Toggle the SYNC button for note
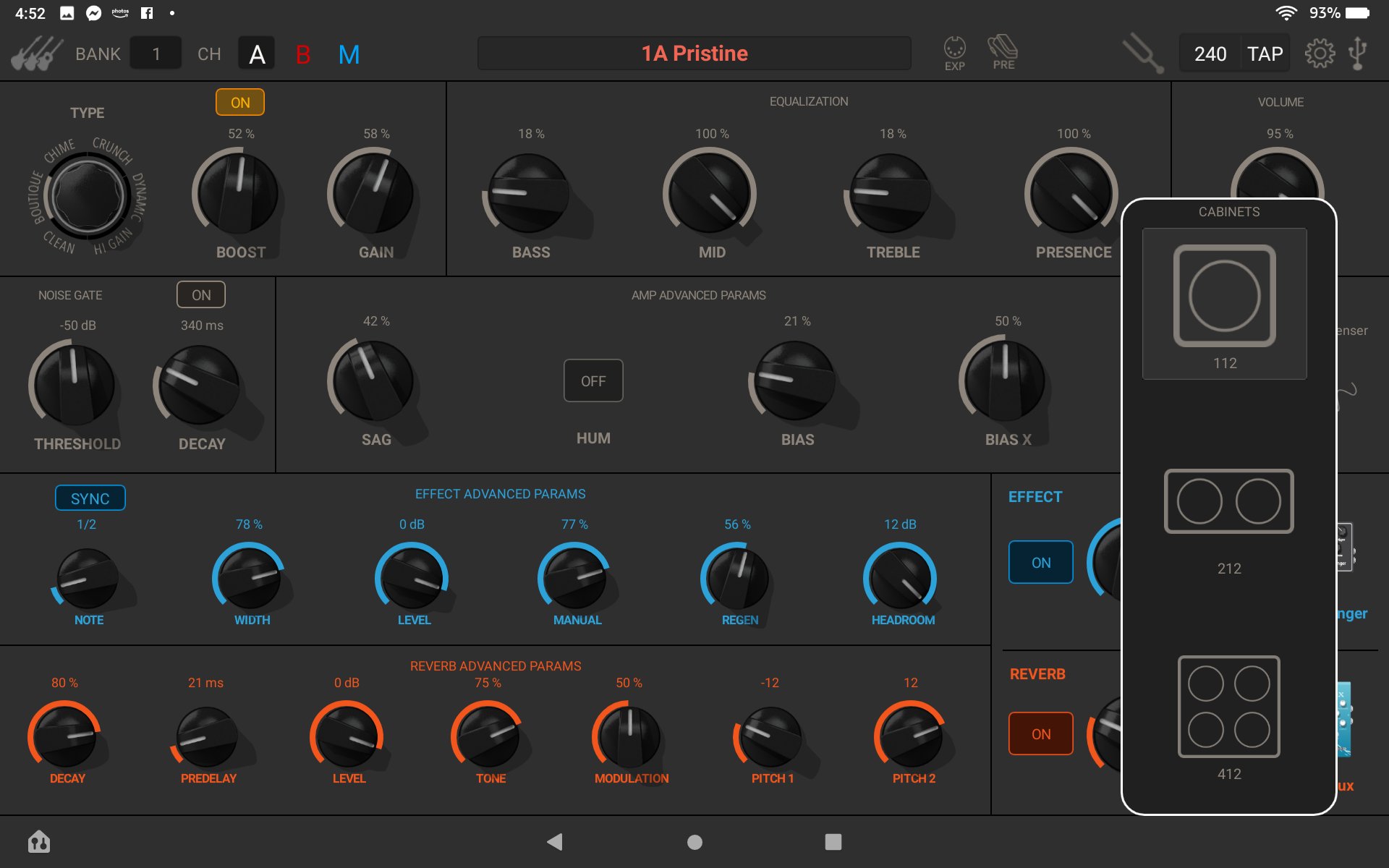1389x868 pixels. [x=90, y=498]
